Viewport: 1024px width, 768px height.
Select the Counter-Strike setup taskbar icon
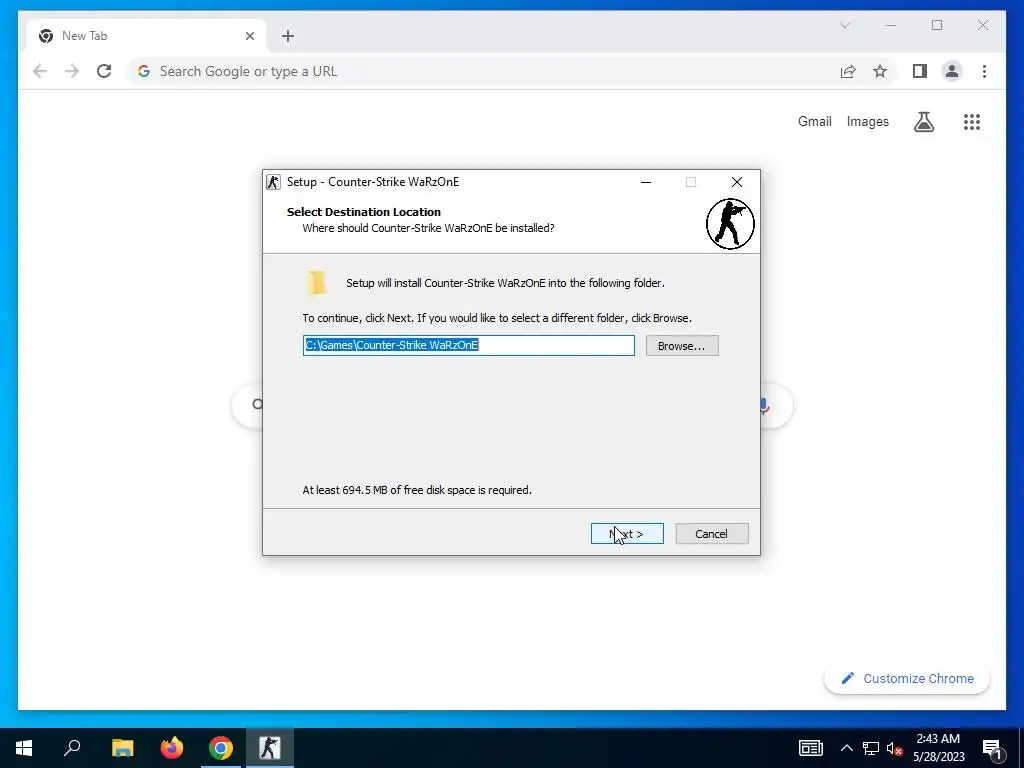[x=270, y=748]
